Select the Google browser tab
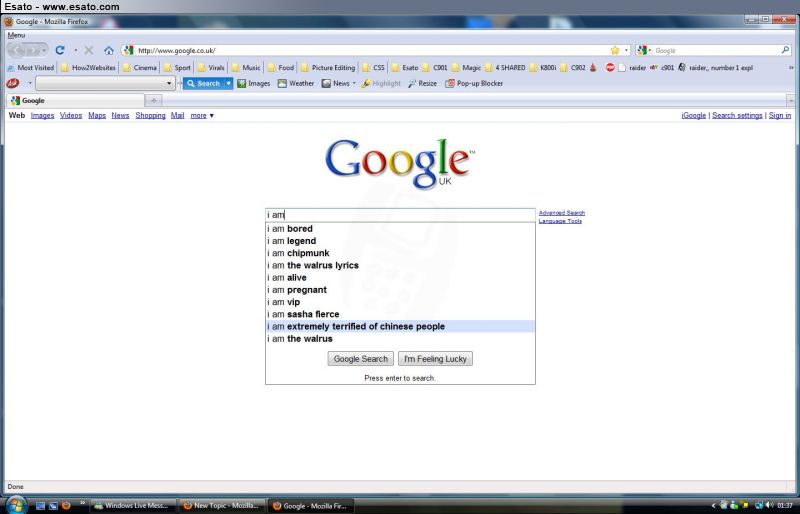800x514 pixels. [x=76, y=101]
